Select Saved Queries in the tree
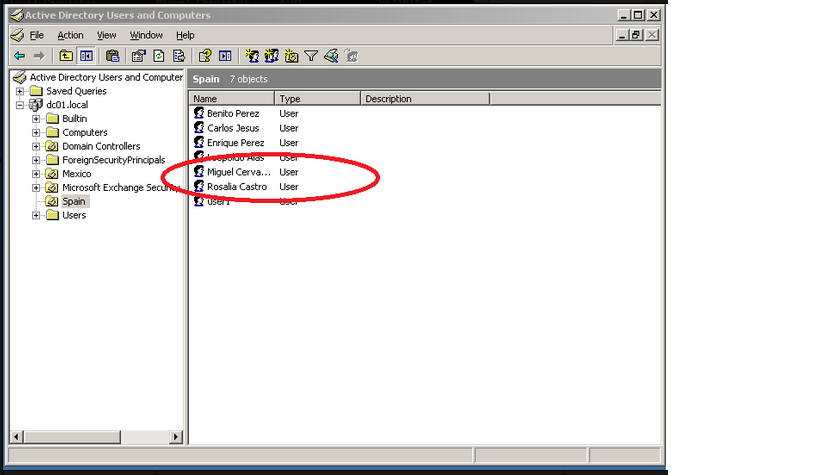Screen dimensions: 819x475 [x=76, y=91]
